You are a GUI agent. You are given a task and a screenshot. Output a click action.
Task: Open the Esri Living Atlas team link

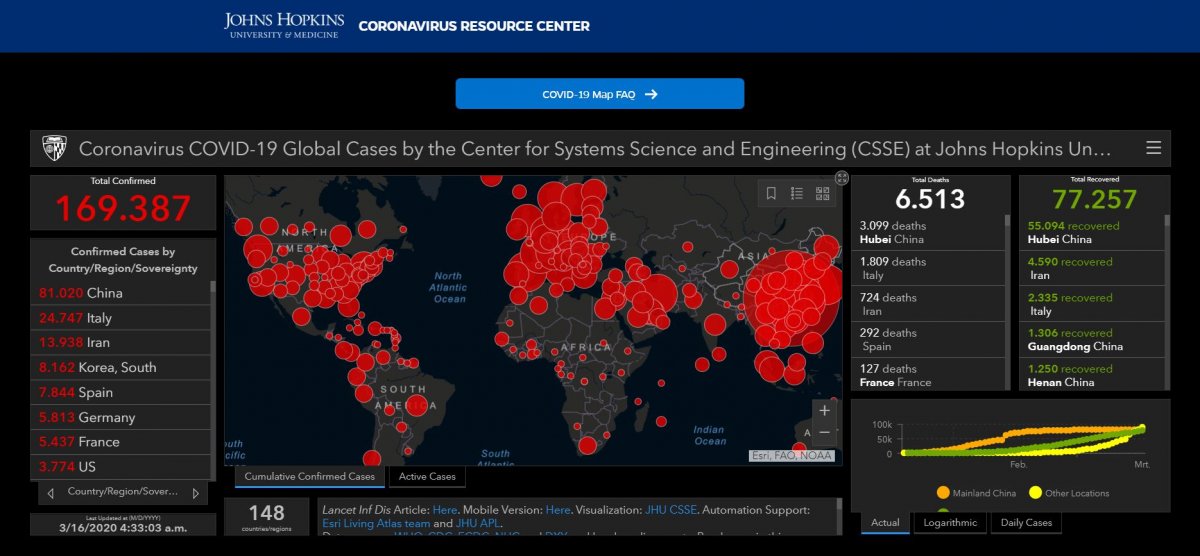tap(376, 523)
